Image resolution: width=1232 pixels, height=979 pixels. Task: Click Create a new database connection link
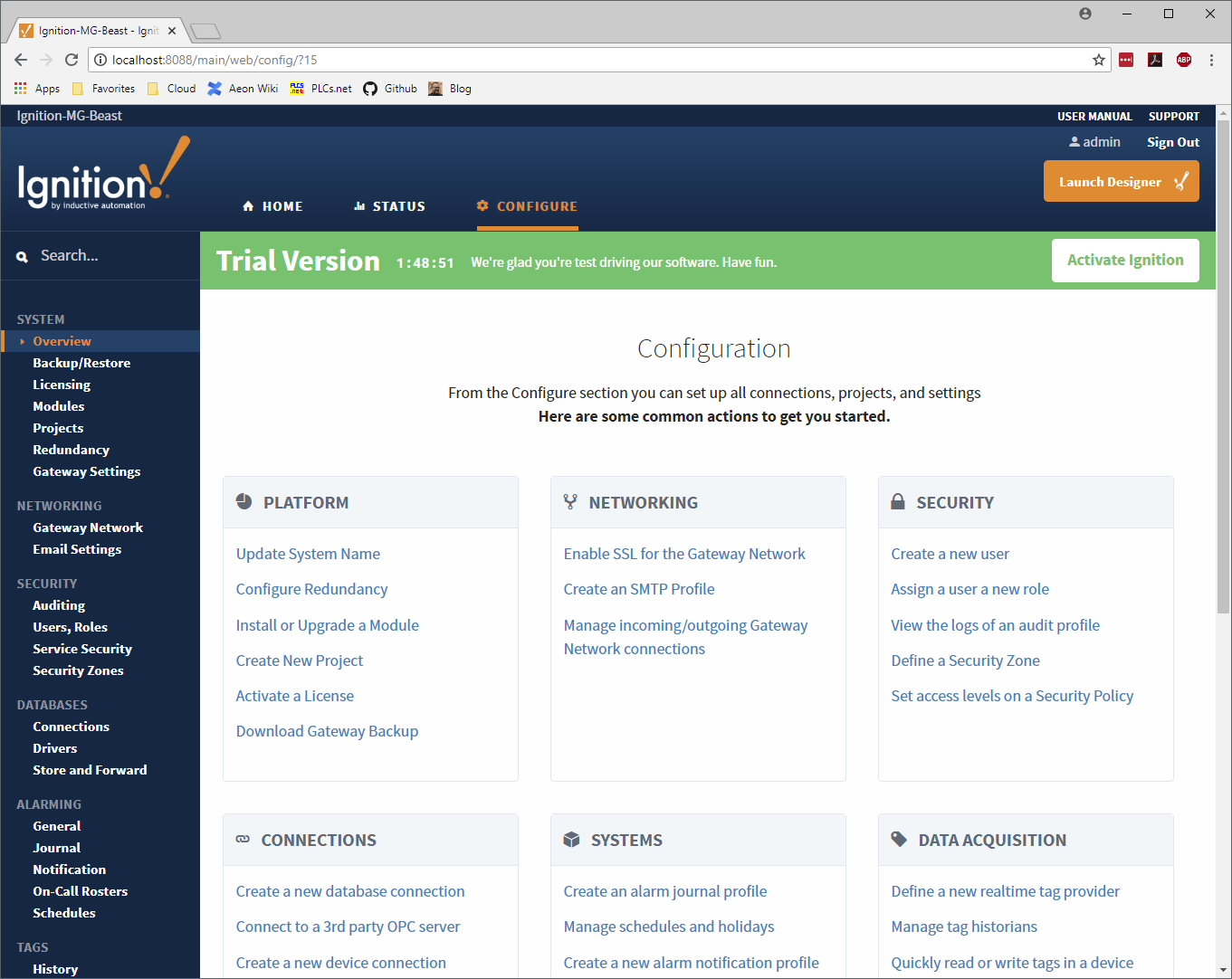[x=350, y=891]
